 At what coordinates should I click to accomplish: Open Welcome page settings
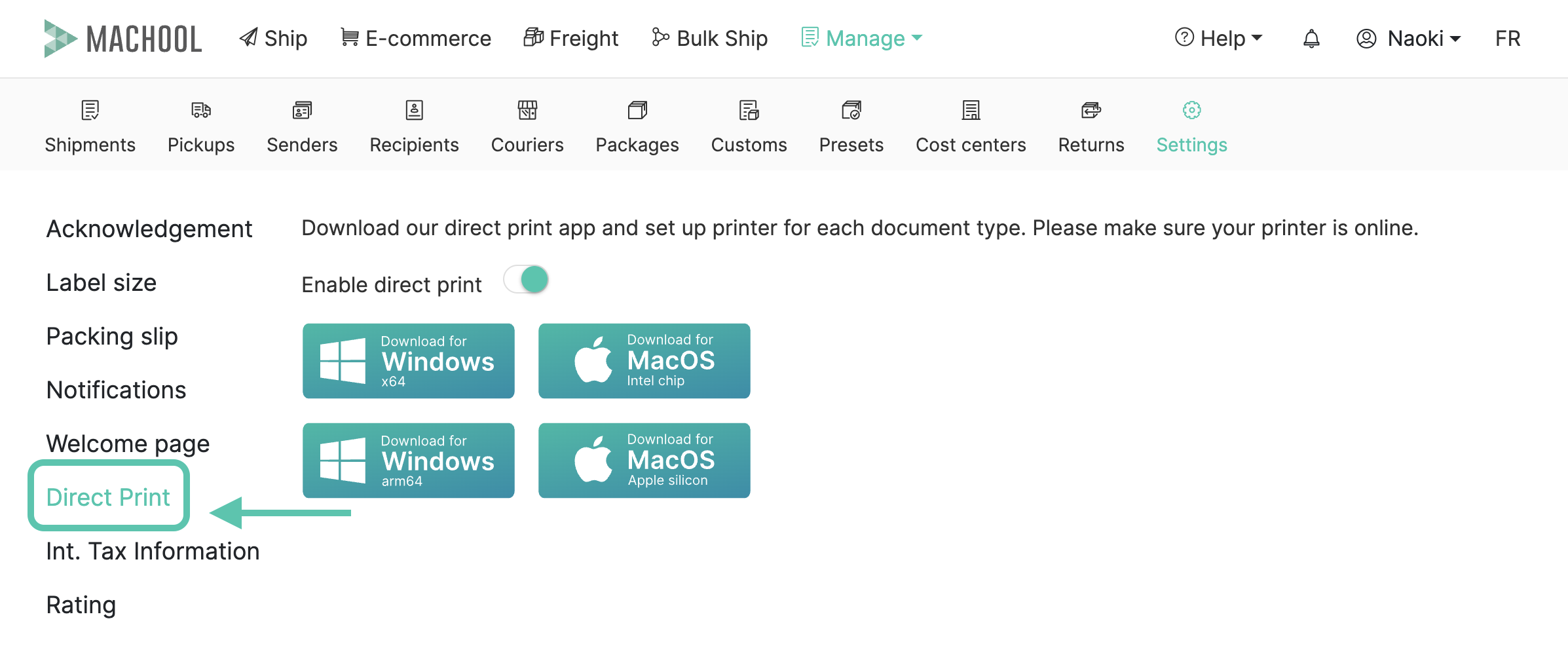coord(128,444)
